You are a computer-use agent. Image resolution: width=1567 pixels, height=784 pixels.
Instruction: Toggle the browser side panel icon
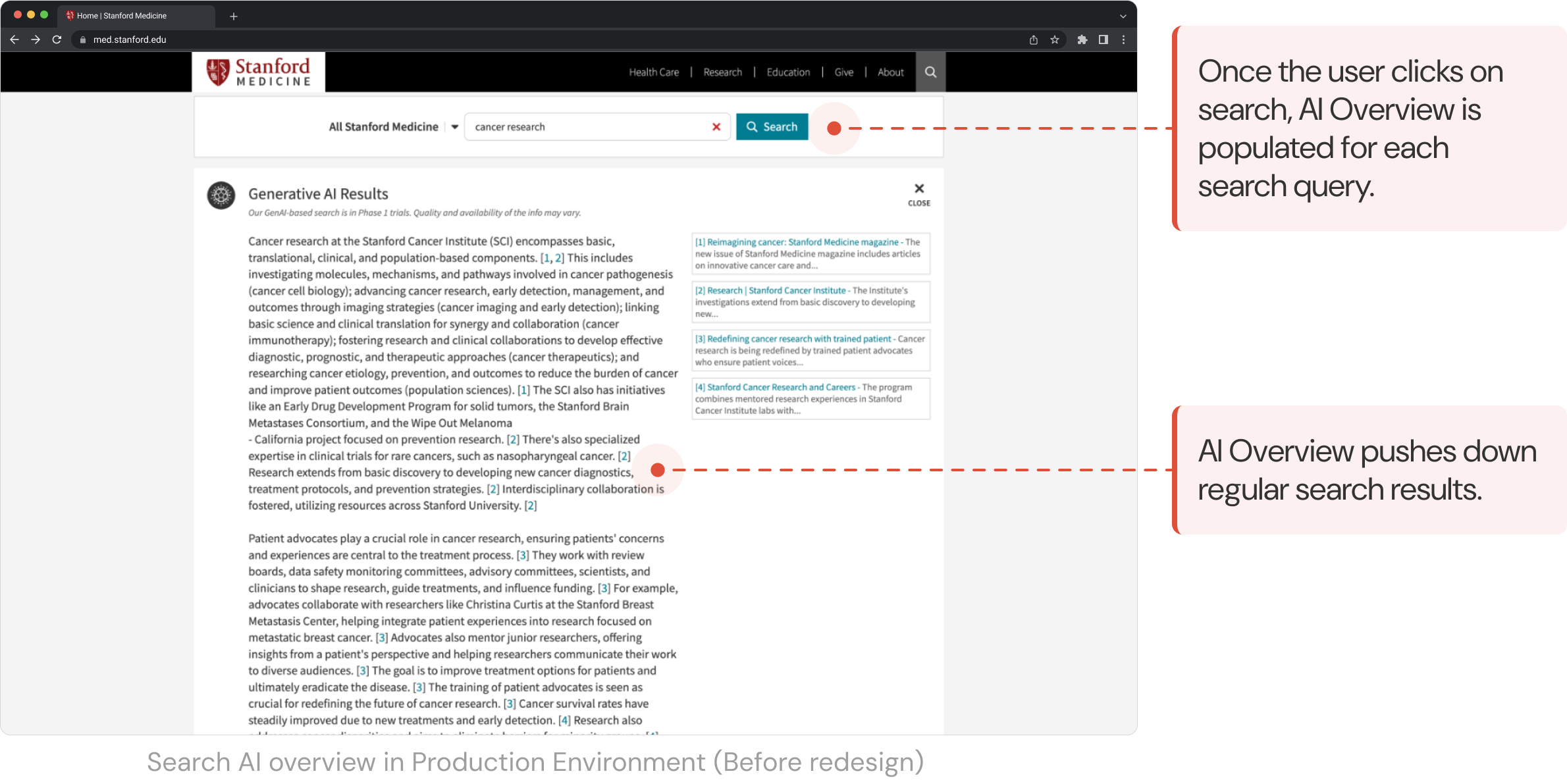pyautogui.click(x=1103, y=39)
